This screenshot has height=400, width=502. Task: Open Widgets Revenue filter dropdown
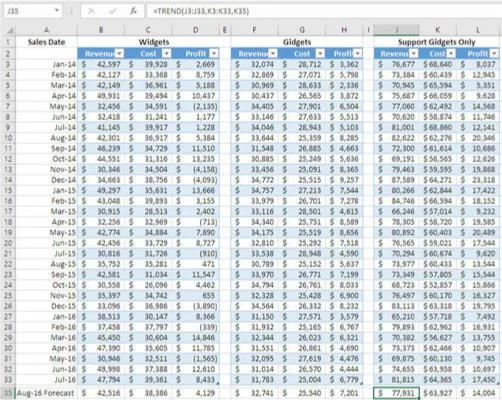(x=119, y=53)
